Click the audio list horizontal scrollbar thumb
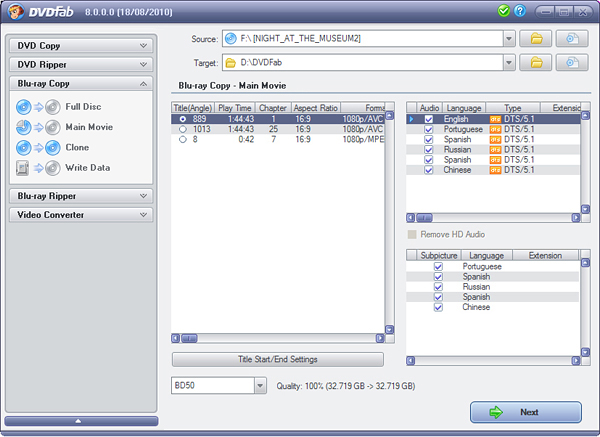Viewport: 600px width, 437px height. [424, 218]
